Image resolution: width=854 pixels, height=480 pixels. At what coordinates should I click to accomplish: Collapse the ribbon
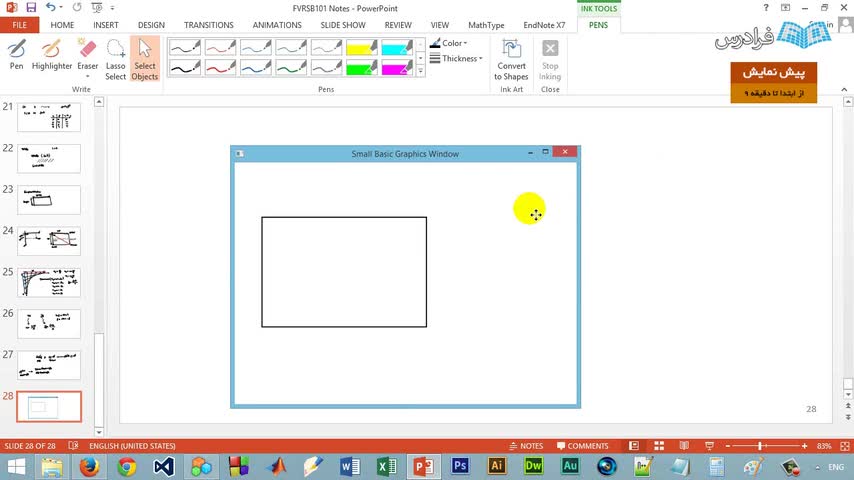click(x=844, y=89)
